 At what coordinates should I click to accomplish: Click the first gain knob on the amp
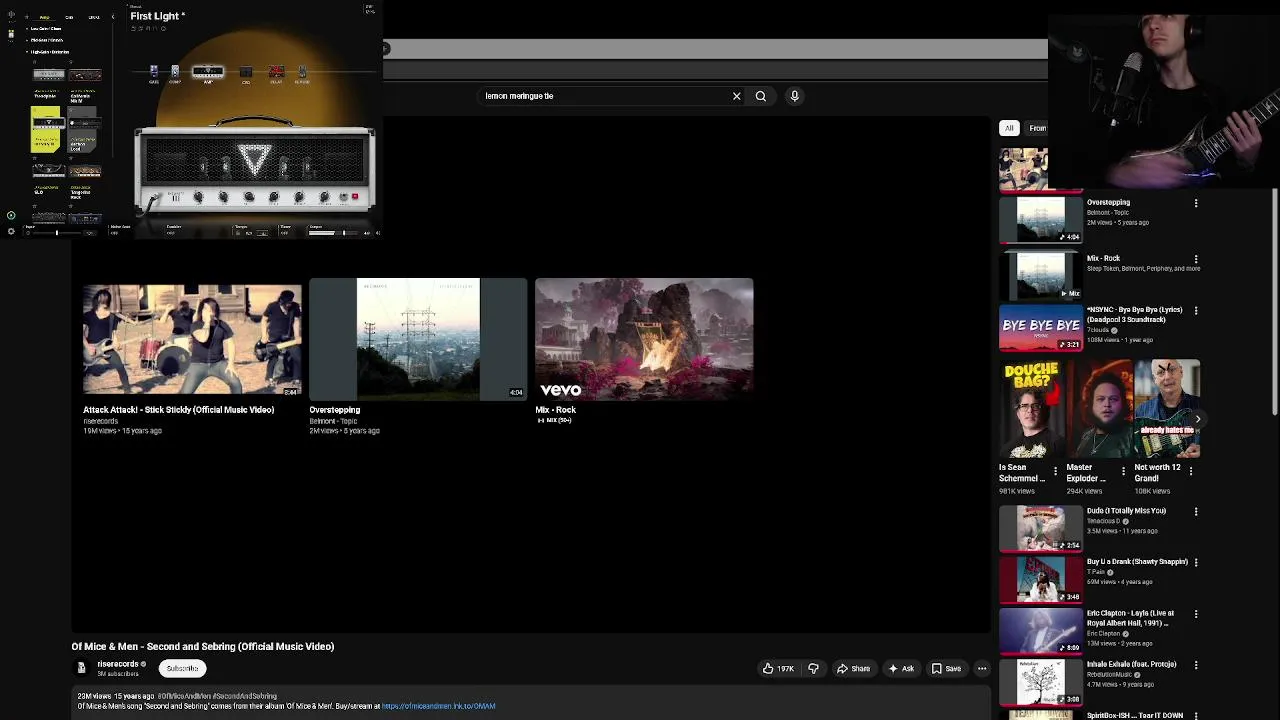tap(198, 197)
